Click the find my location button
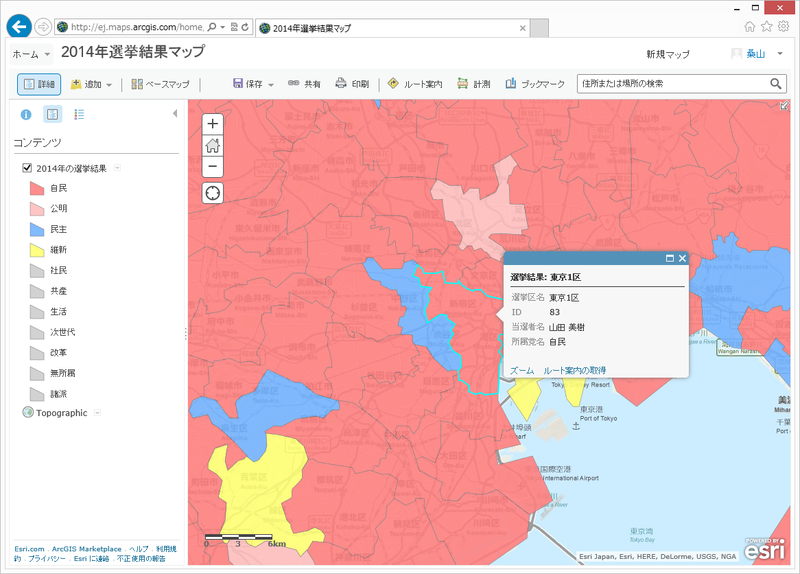The height and width of the screenshot is (574, 800). tap(212, 192)
